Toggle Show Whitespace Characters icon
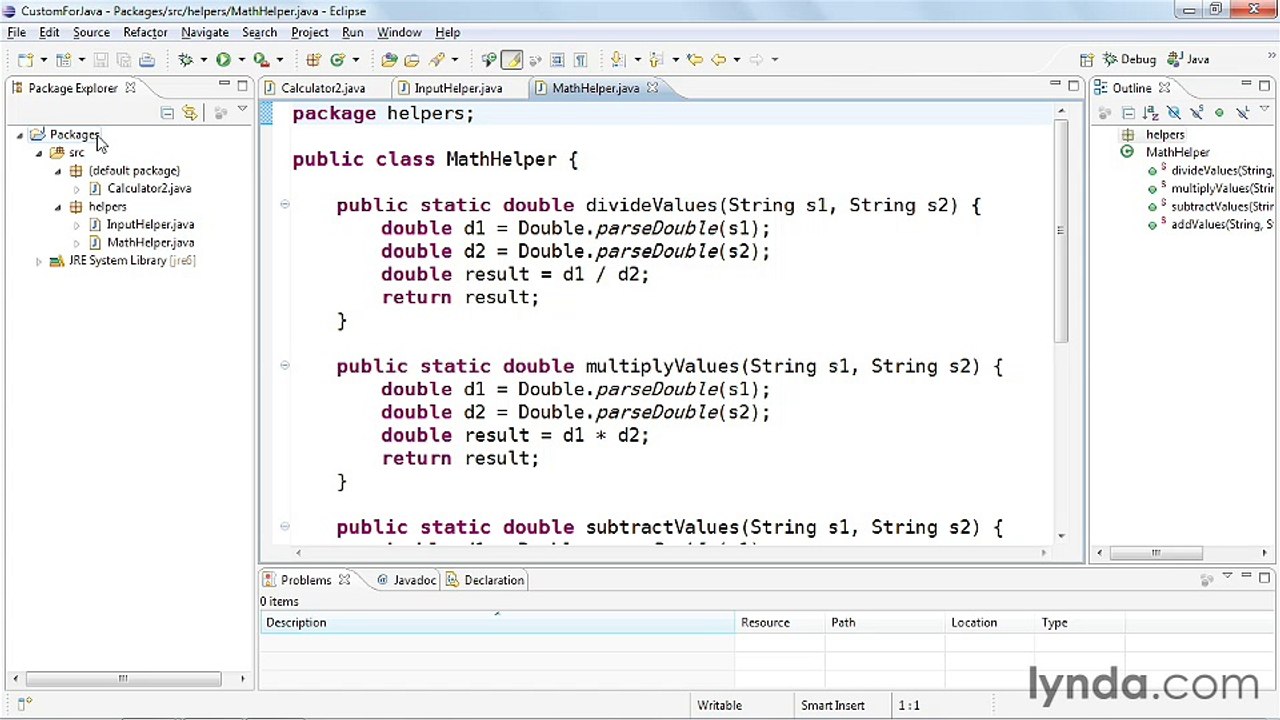1280x720 pixels. [x=580, y=60]
